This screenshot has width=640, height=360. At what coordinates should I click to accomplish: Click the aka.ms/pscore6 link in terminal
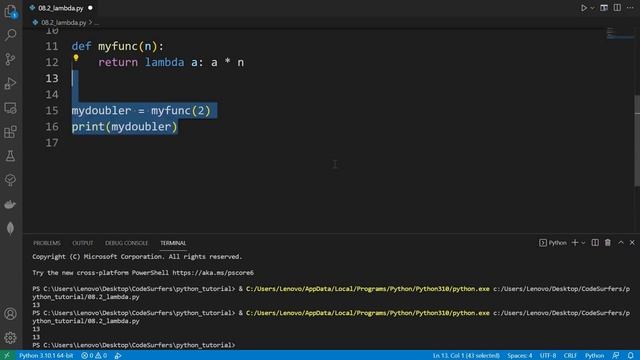[213, 273]
